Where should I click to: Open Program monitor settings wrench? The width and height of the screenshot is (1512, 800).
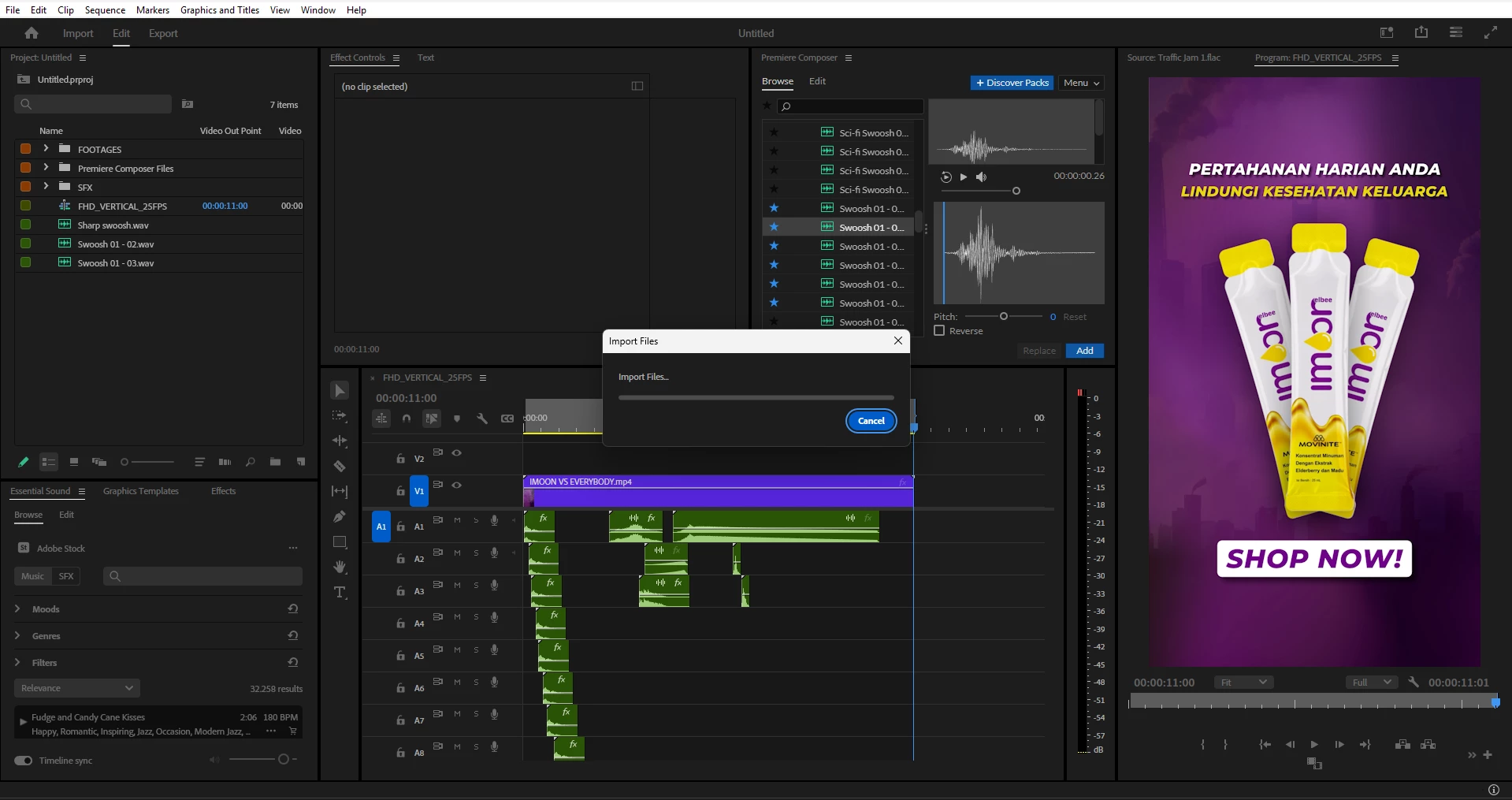pyautogui.click(x=1414, y=683)
